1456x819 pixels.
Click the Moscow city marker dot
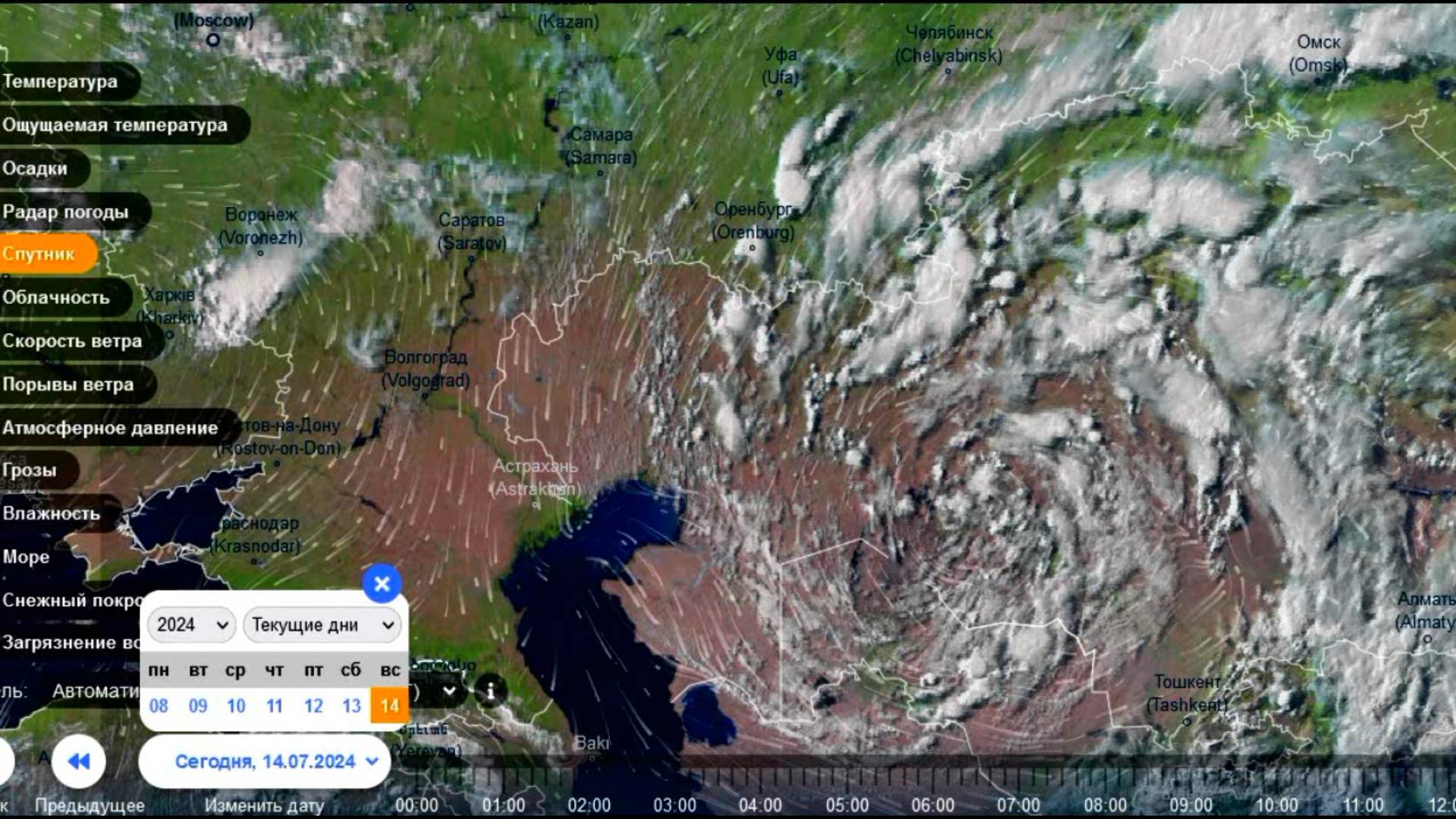point(213,39)
